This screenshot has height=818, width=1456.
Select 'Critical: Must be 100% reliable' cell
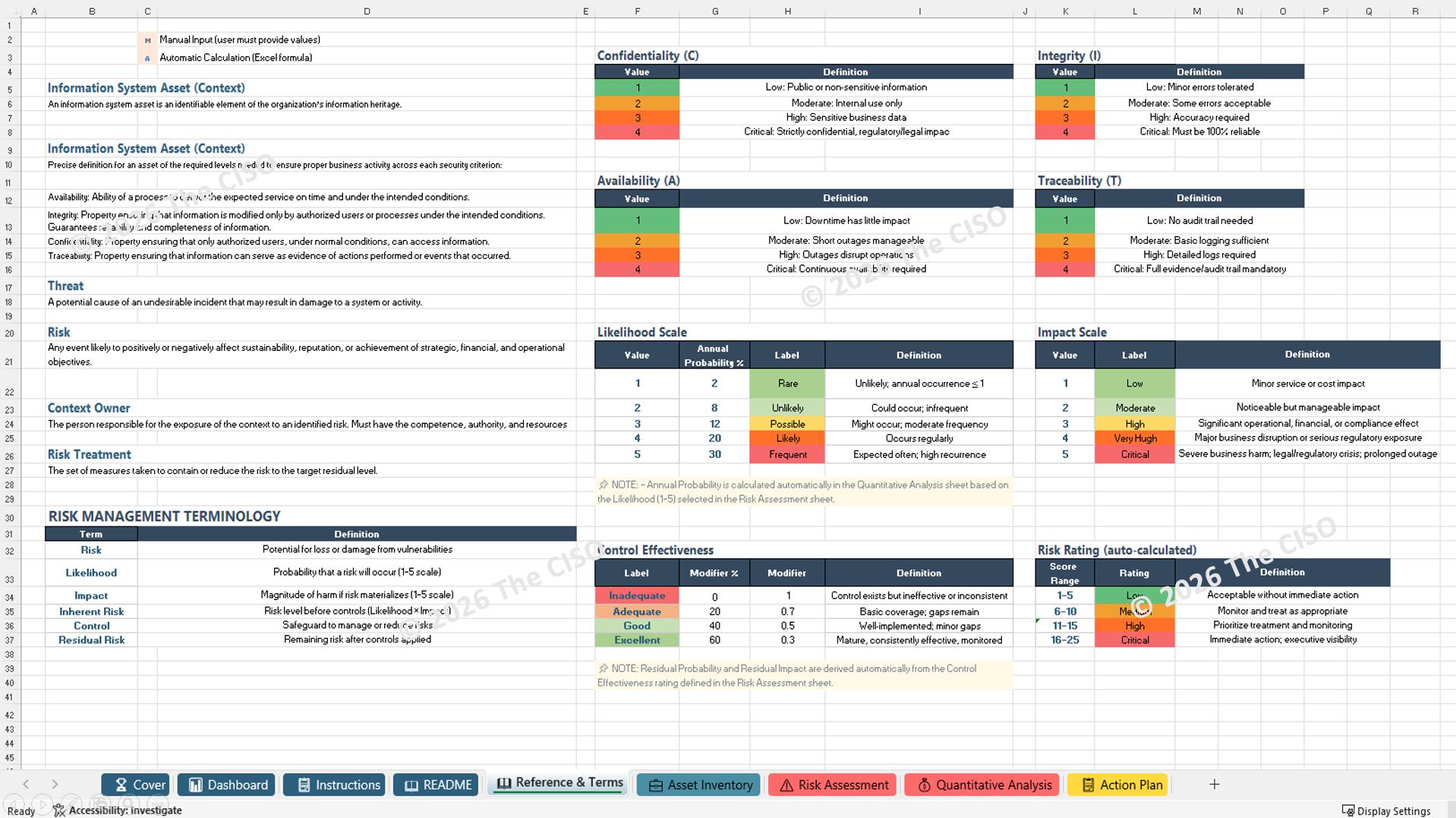click(x=1199, y=132)
